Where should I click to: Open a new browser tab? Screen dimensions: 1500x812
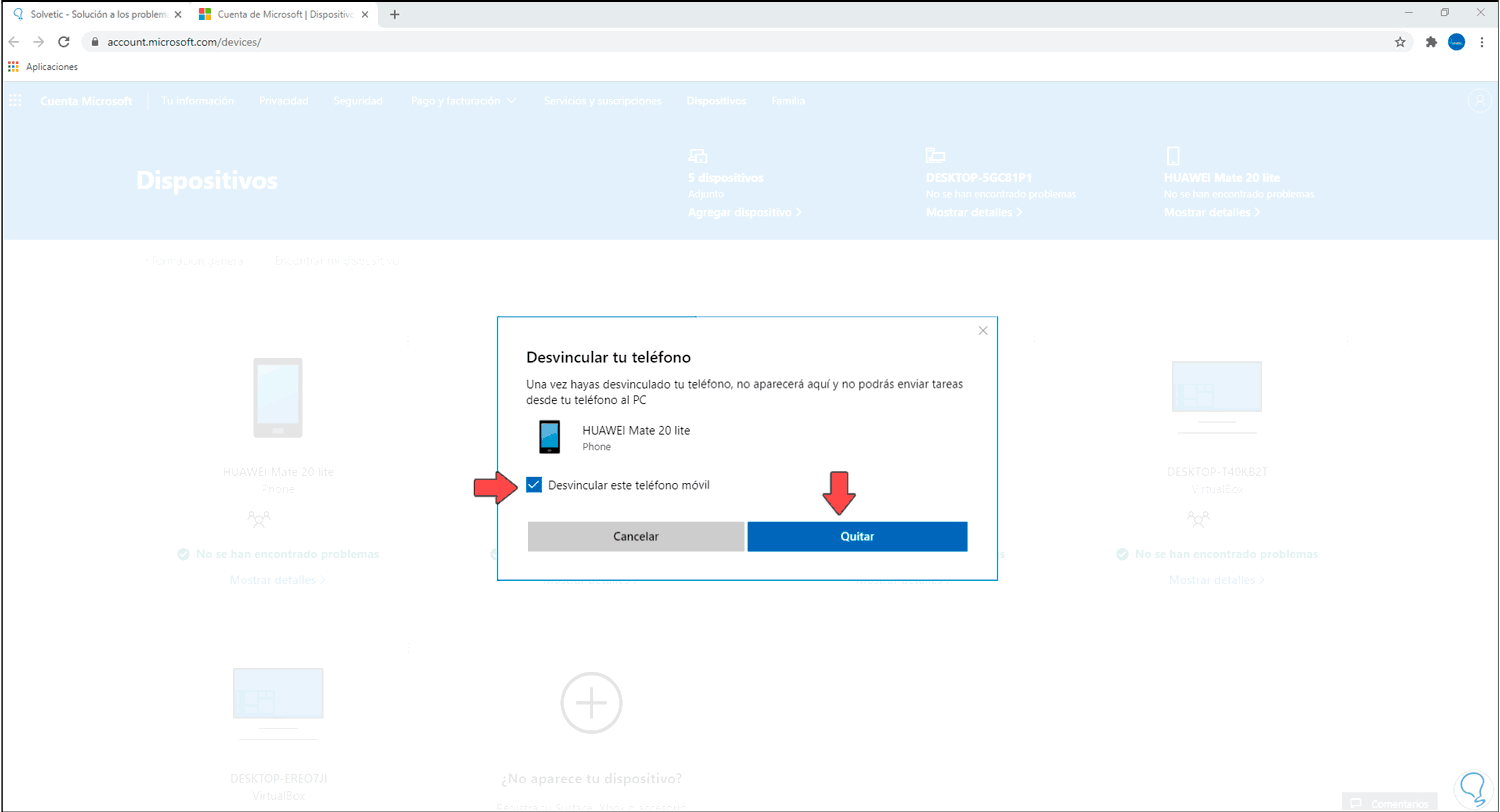click(394, 14)
